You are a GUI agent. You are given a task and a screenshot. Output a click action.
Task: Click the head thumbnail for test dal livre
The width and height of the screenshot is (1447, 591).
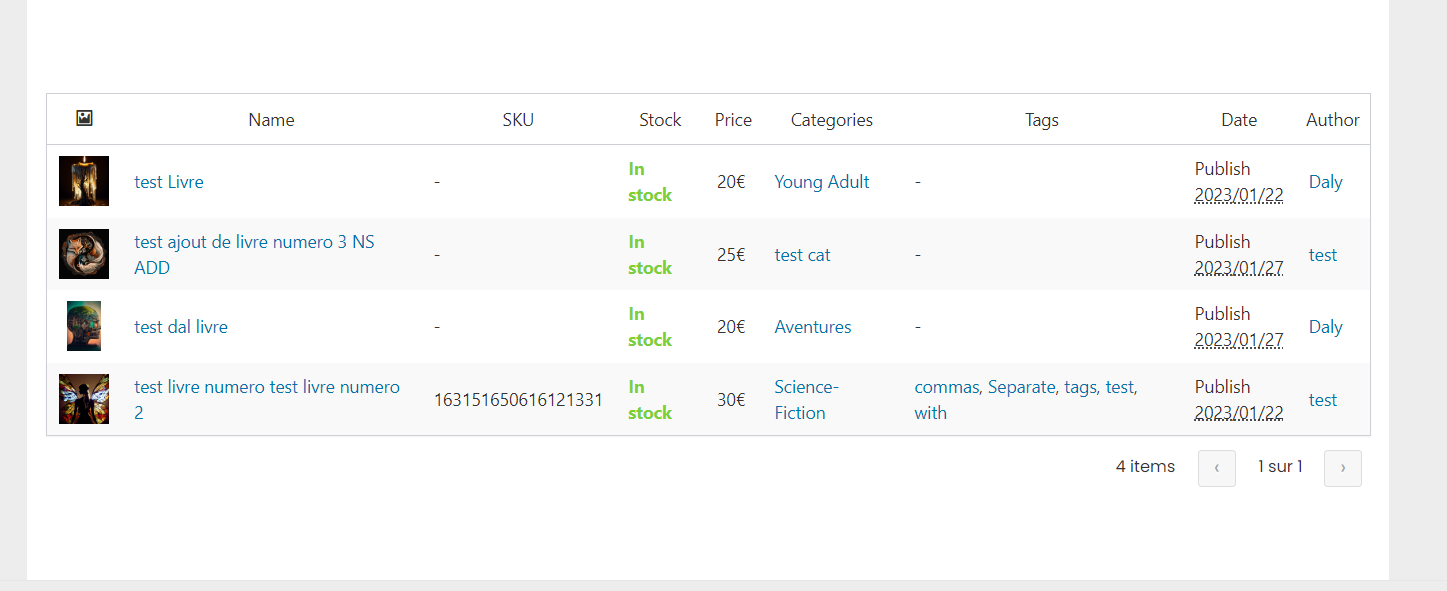(x=84, y=326)
